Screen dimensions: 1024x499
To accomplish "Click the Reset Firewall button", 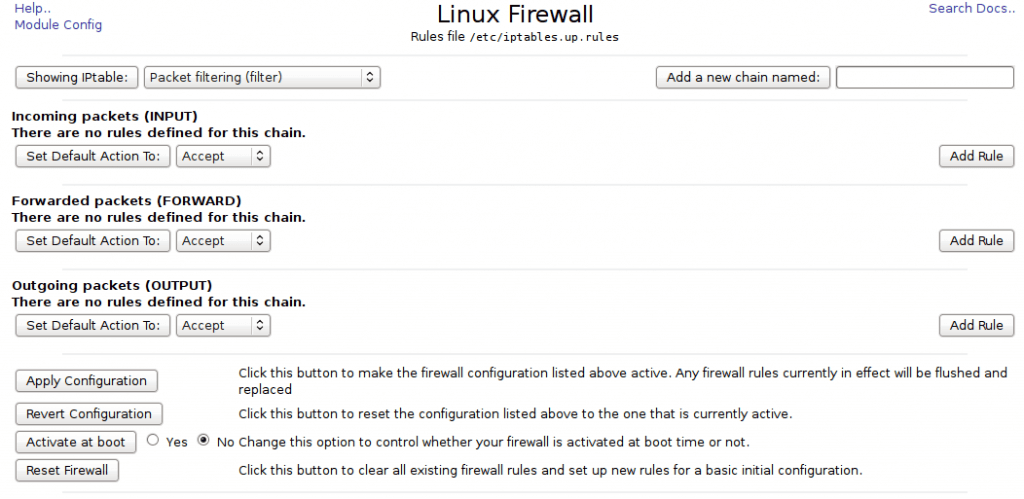I will pos(68,470).
